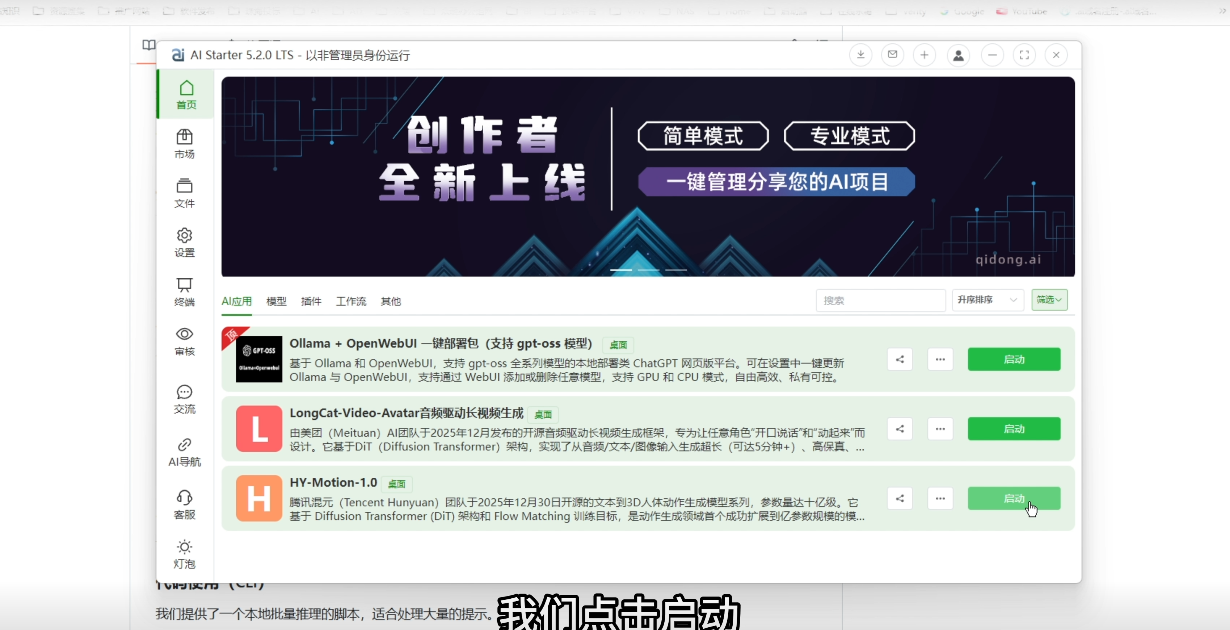Switch to the 模型 tab
The height and width of the screenshot is (630, 1230).
276,301
